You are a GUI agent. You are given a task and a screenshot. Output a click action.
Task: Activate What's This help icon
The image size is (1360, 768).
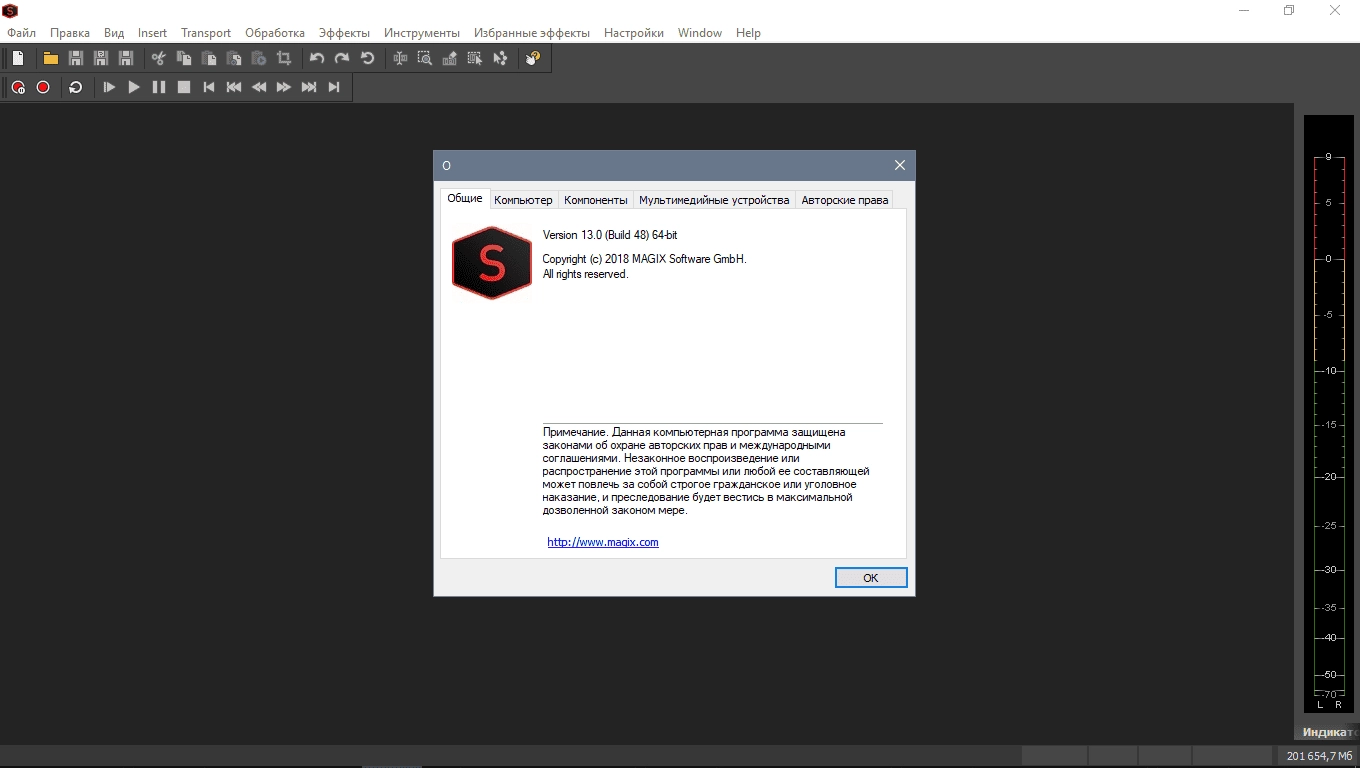[533, 58]
